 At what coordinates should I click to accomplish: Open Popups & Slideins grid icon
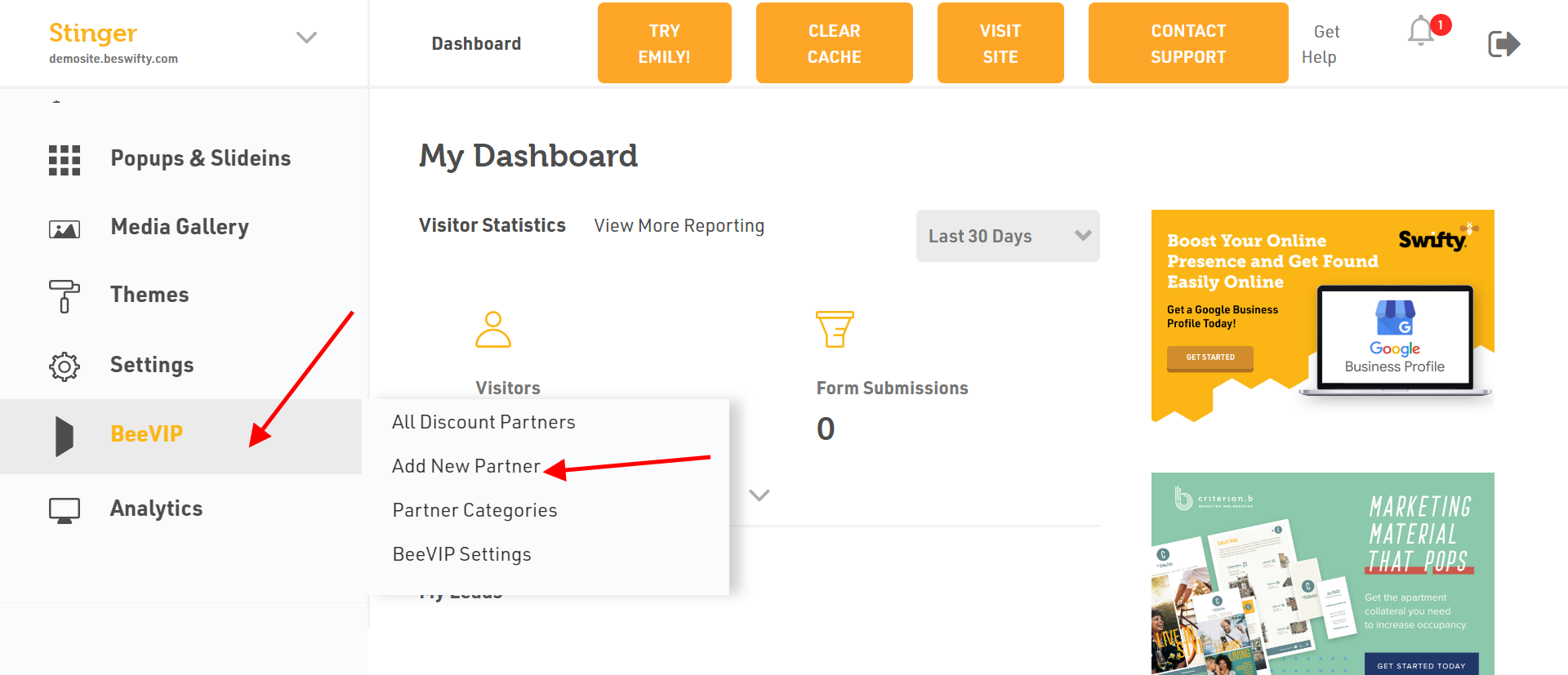(x=65, y=160)
